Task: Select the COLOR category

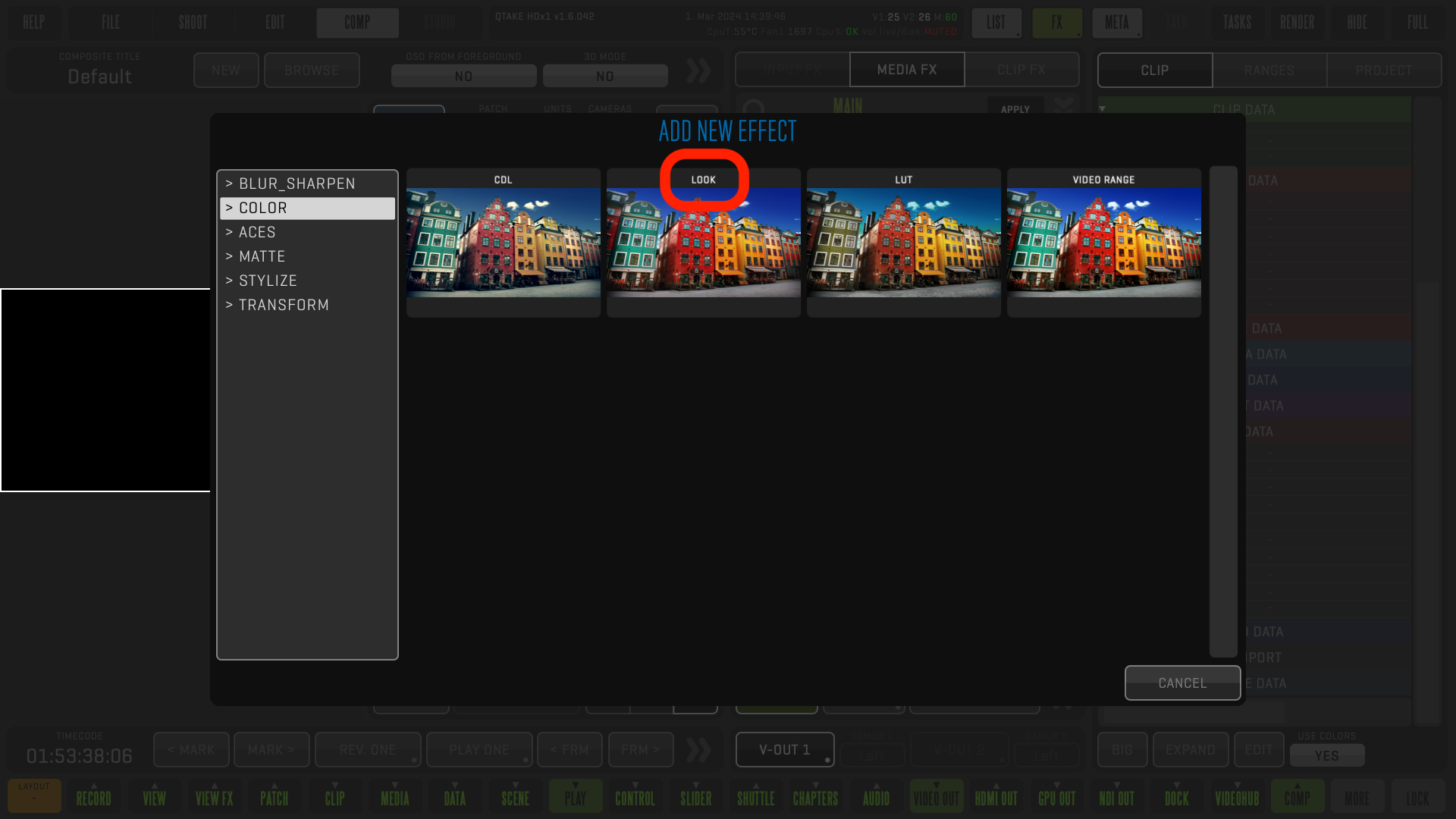Action: pyautogui.click(x=307, y=207)
